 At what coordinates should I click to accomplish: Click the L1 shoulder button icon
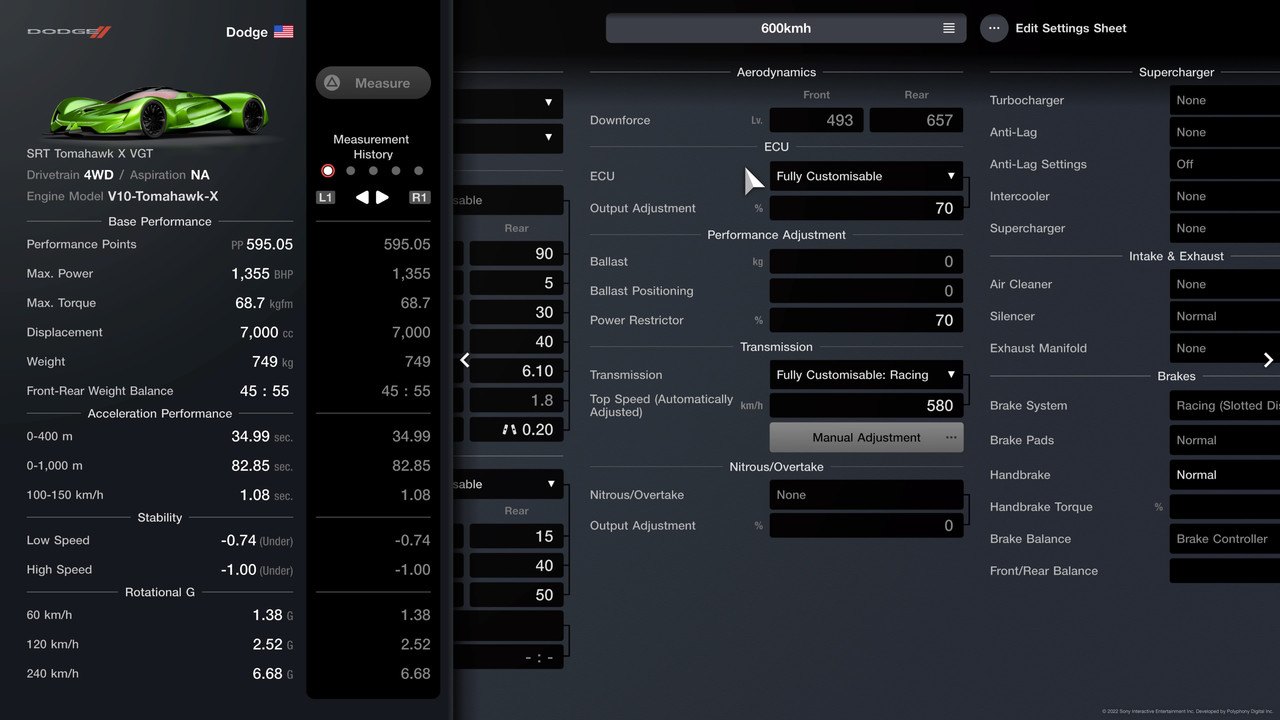coord(325,198)
